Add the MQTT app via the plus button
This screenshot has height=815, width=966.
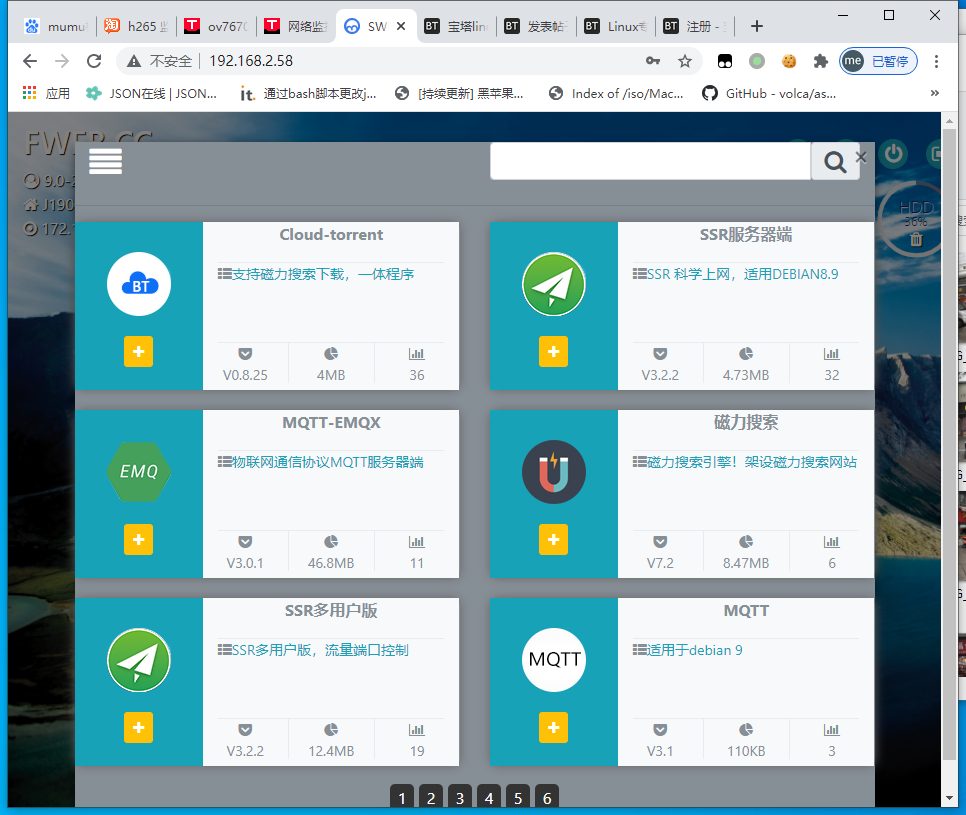(553, 728)
